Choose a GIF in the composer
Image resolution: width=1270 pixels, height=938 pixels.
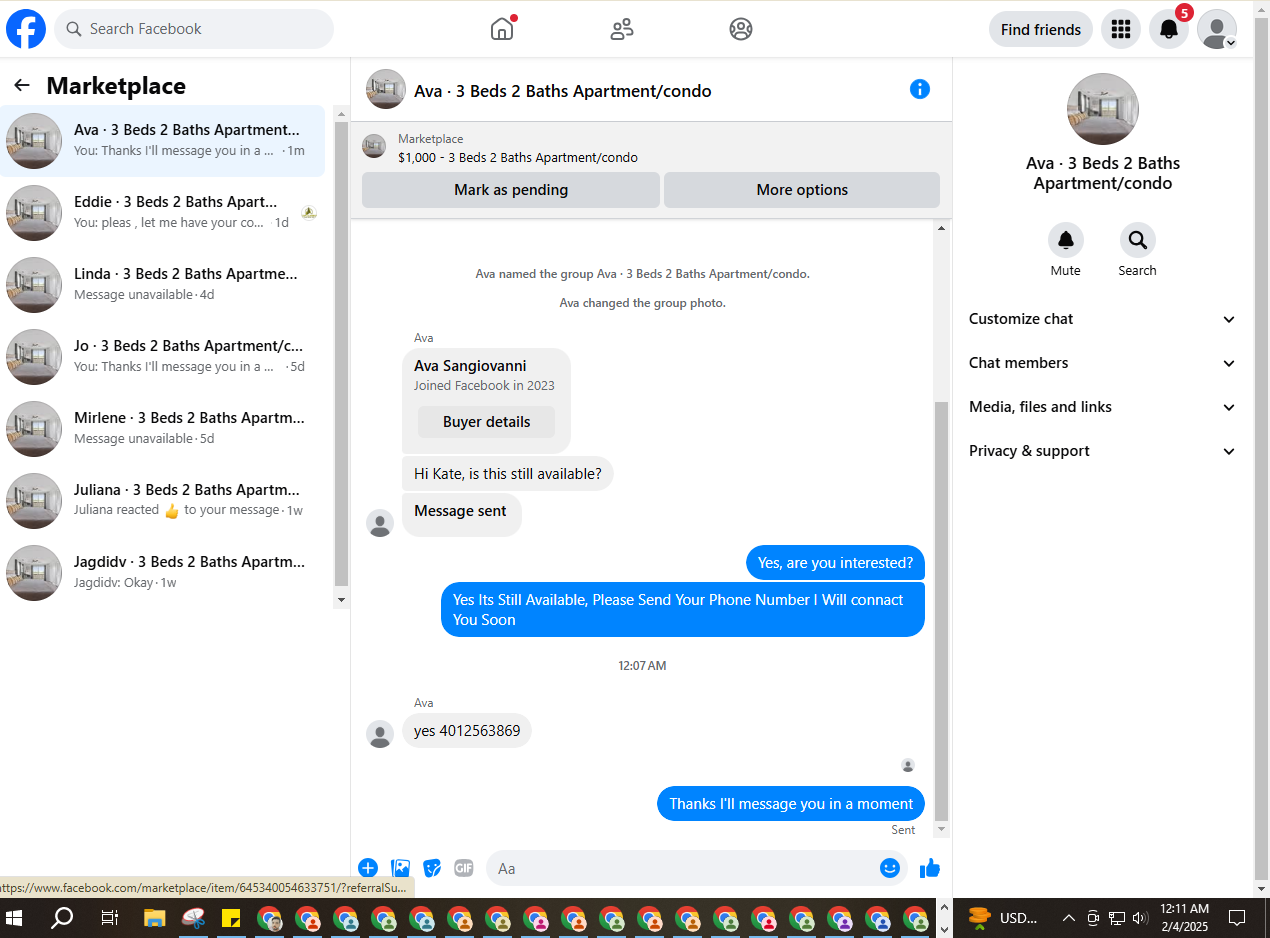pyautogui.click(x=463, y=868)
